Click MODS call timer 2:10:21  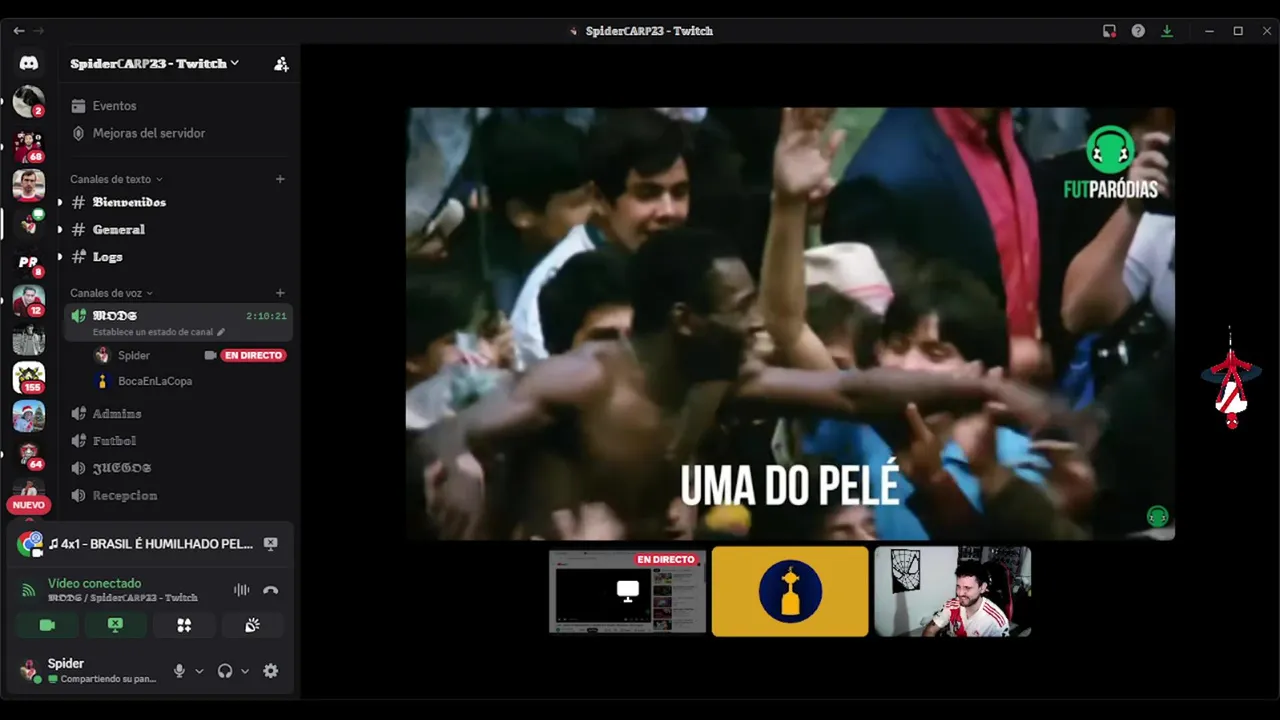click(x=266, y=316)
